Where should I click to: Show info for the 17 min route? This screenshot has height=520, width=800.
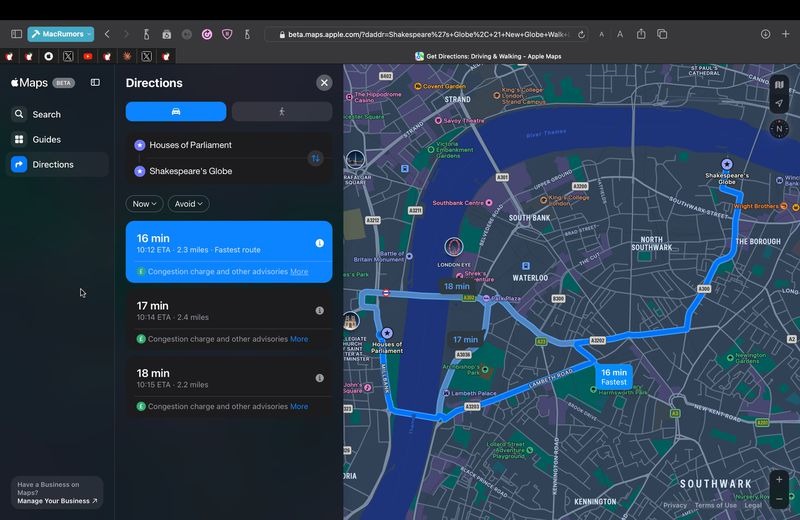pyautogui.click(x=319, y=310)
